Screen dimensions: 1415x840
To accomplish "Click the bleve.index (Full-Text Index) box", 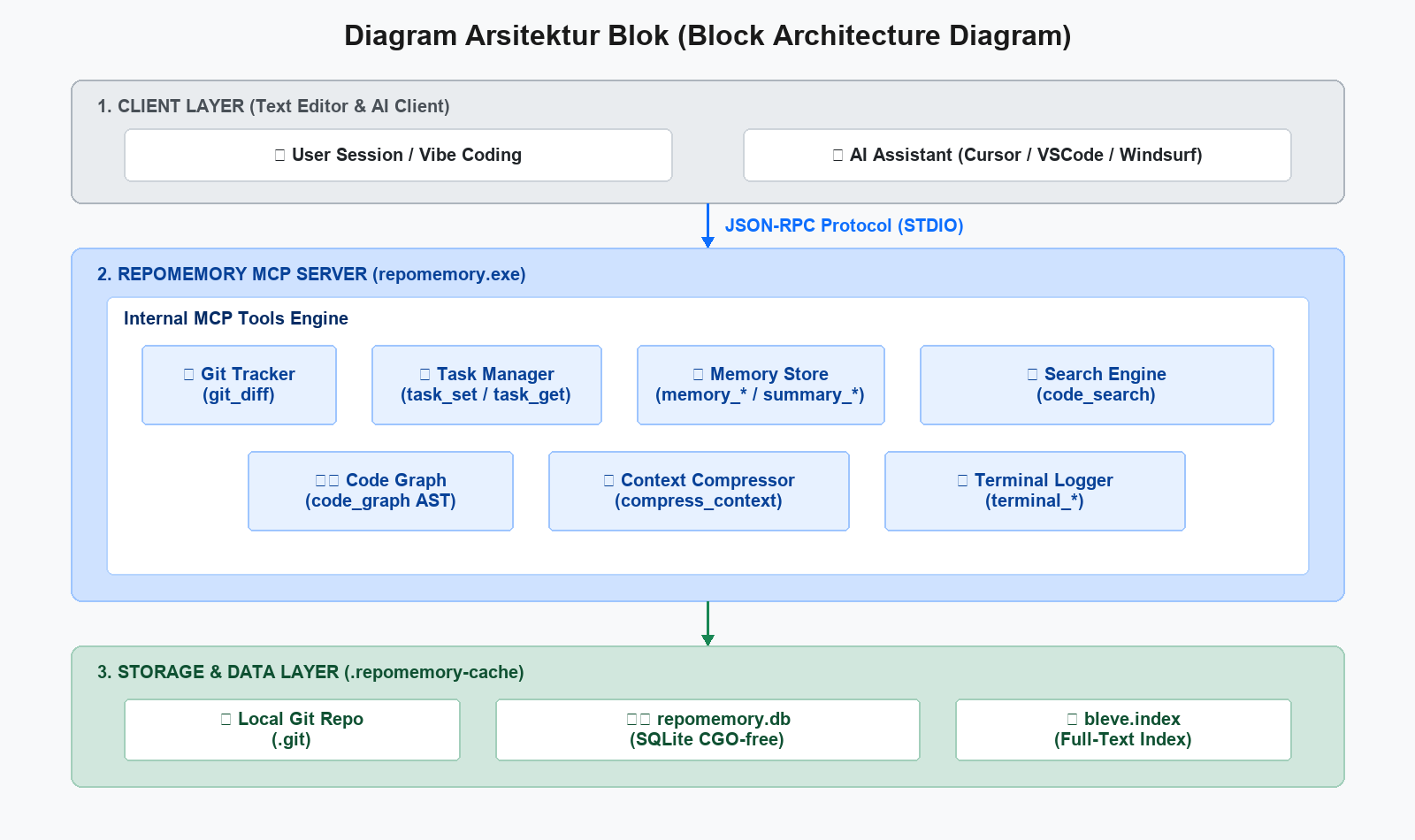I will (x=1123, y=729).
